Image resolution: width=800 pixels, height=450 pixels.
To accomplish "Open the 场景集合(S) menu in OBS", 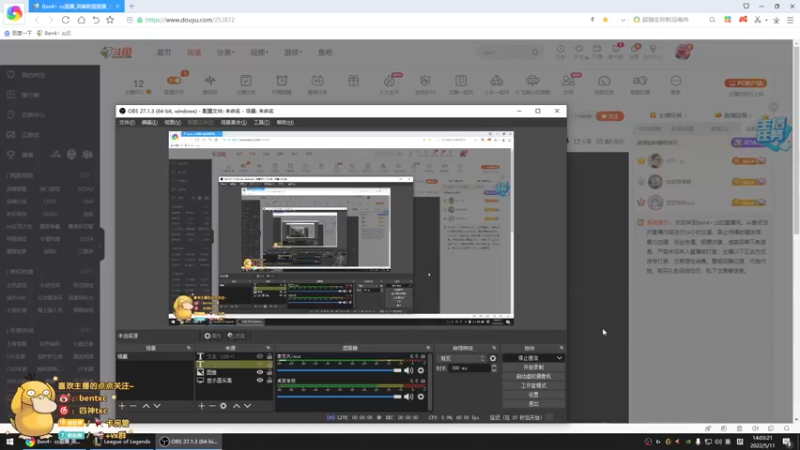I will tap(234, 122).
